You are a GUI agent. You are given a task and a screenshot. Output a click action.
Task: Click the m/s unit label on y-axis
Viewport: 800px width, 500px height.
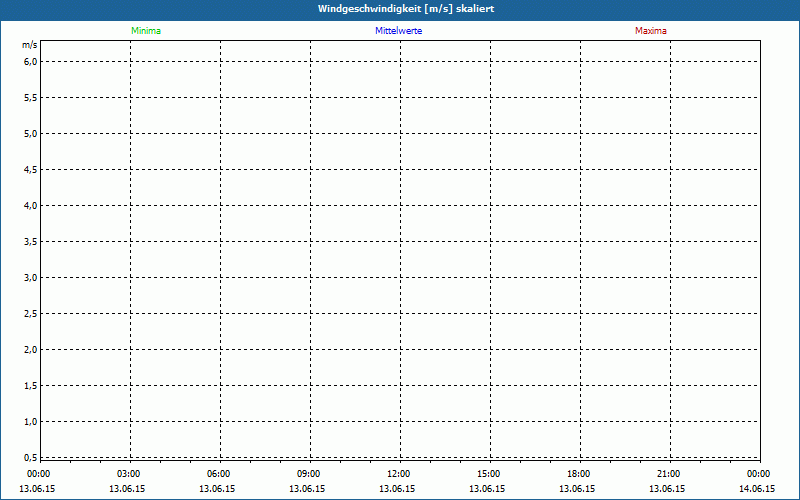tap(30, 45)
